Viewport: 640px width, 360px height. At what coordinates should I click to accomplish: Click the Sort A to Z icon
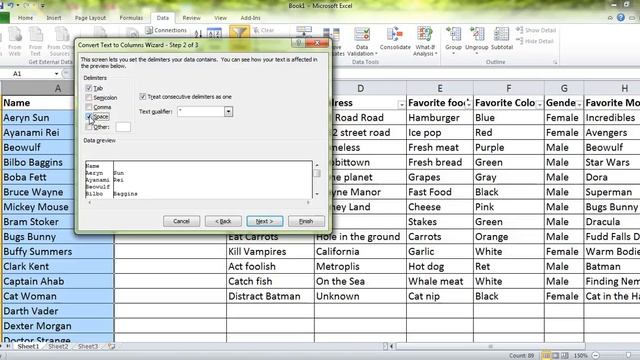[x=198, y=33]
